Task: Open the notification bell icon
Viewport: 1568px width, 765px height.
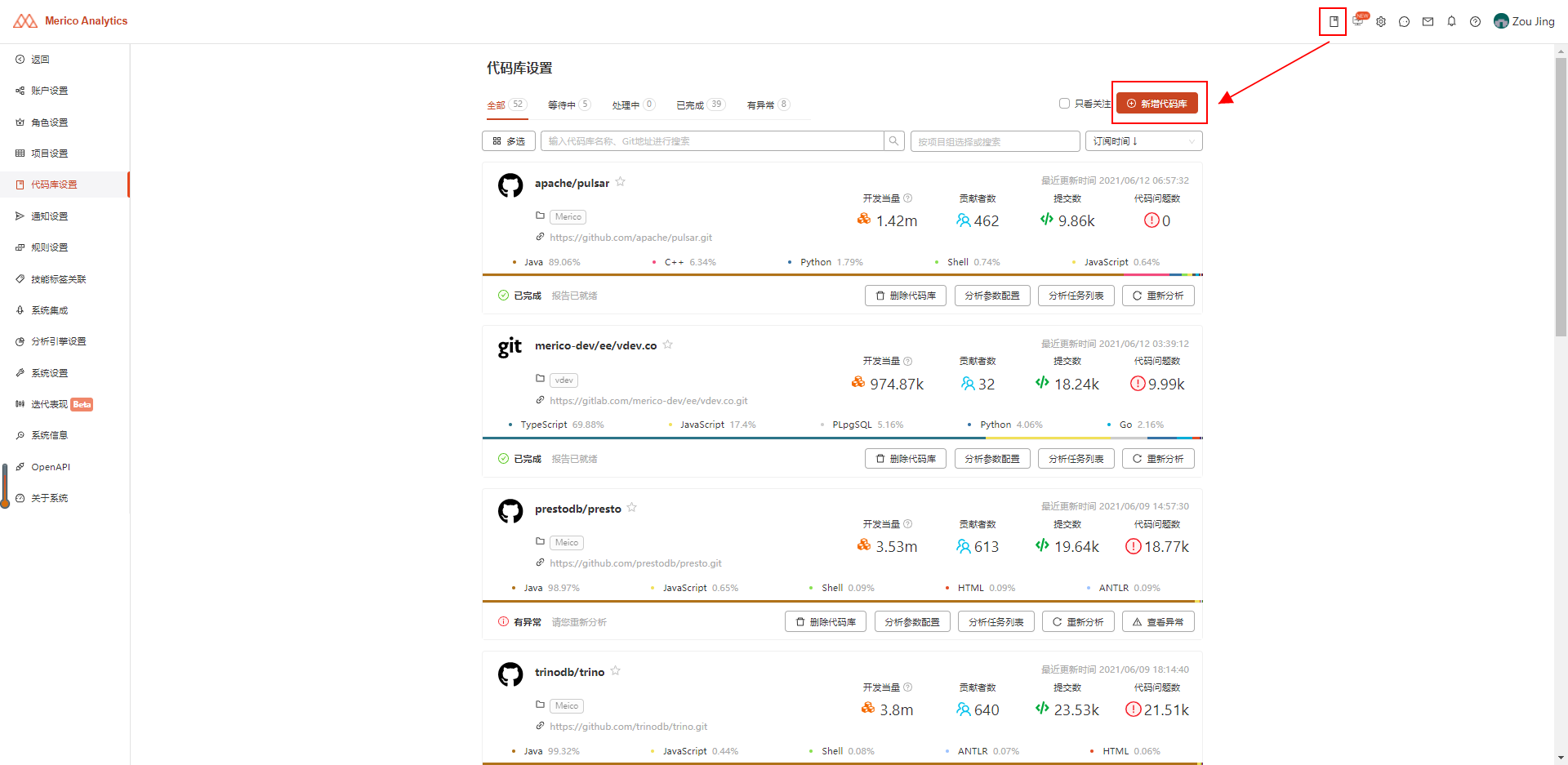Action: click(x=1451, y=21)
